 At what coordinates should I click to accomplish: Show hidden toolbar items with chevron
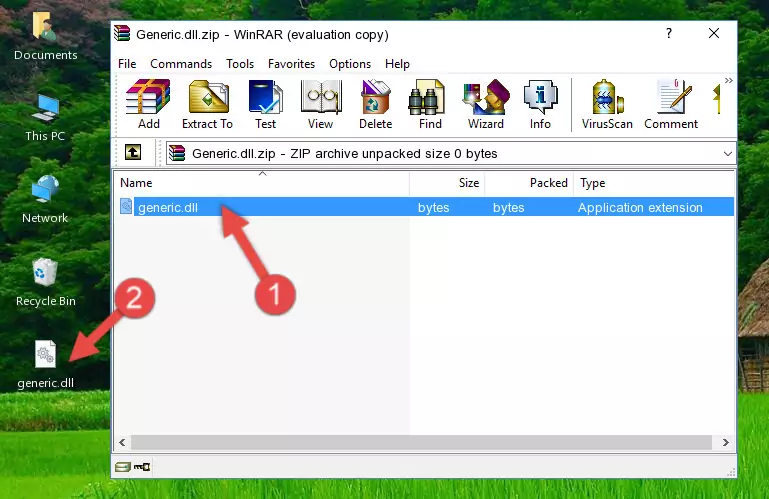(x=729, y=80)
